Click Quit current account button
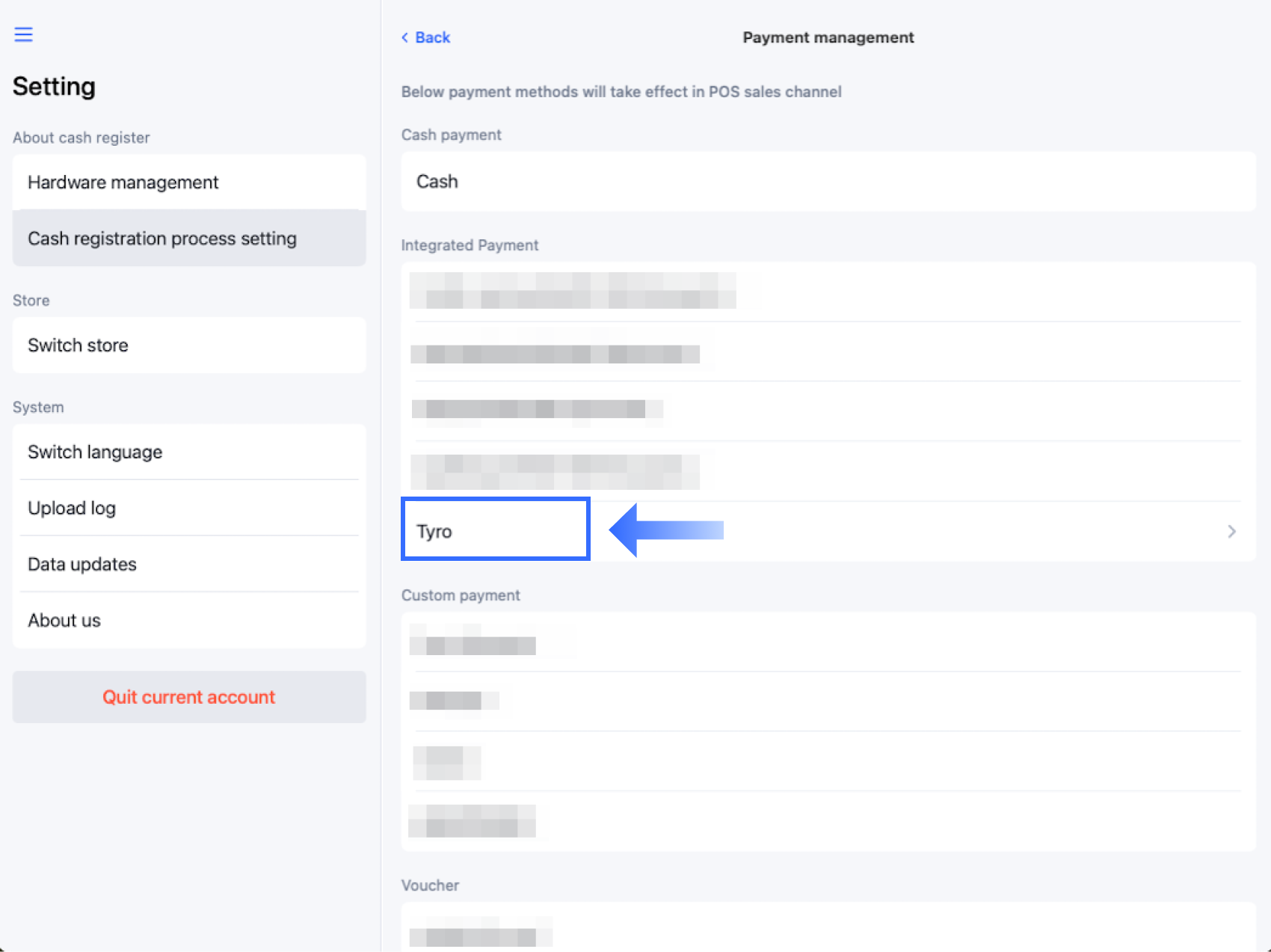This screenshot has height=952, width=1271. pyautogui.click(x=188, y=697)
